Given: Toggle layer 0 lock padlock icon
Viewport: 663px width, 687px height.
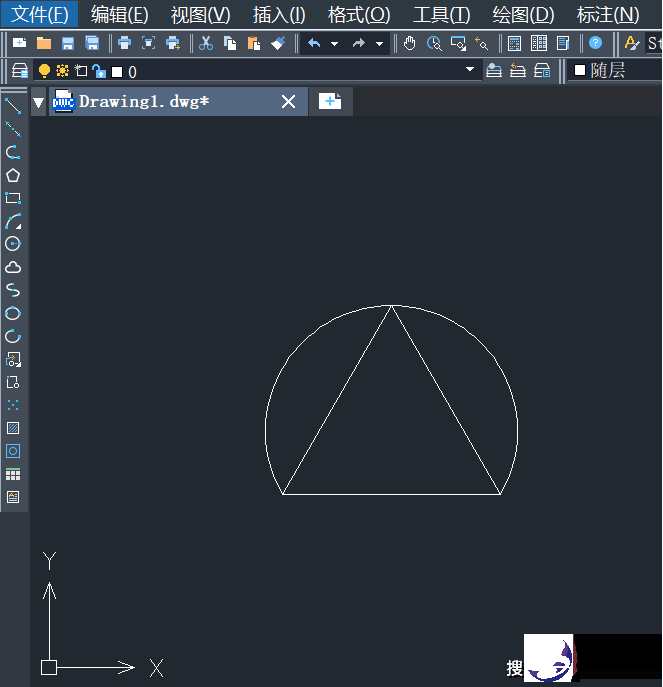Looking at the screenshot, I should tap(99, 71).
